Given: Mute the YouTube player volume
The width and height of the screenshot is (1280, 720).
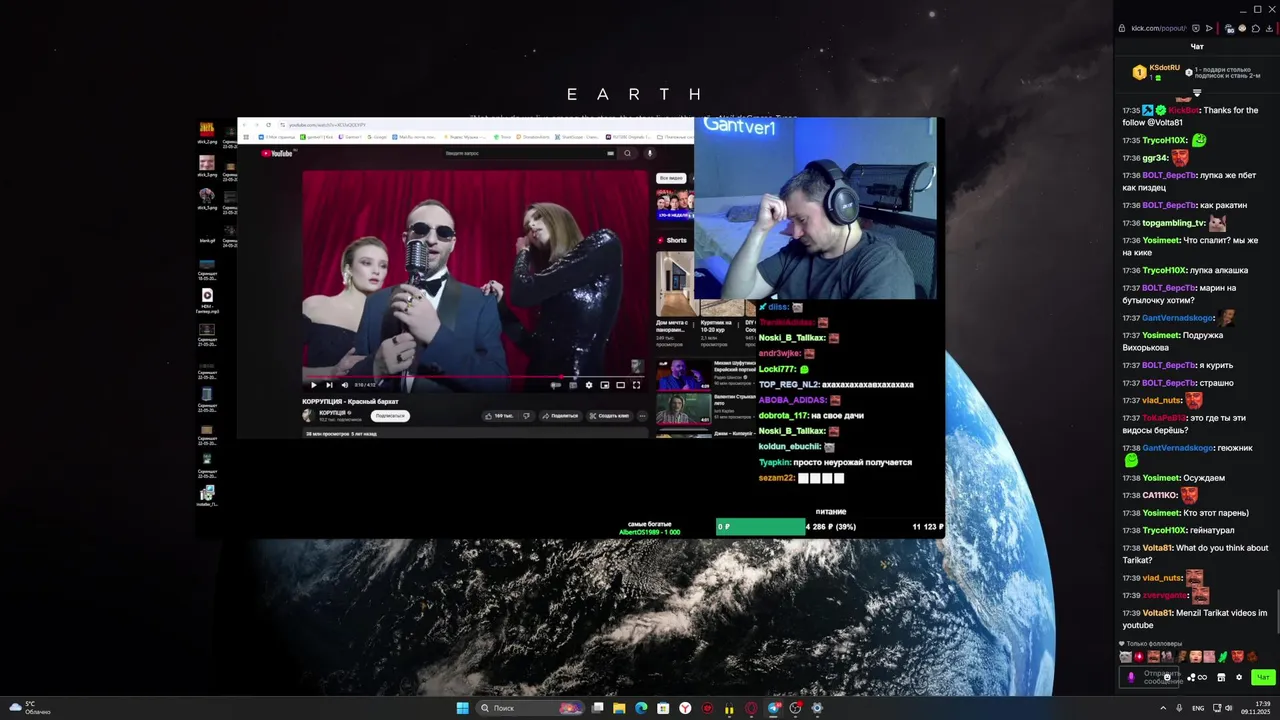Looking at the screenshot, I should [345, 385].
